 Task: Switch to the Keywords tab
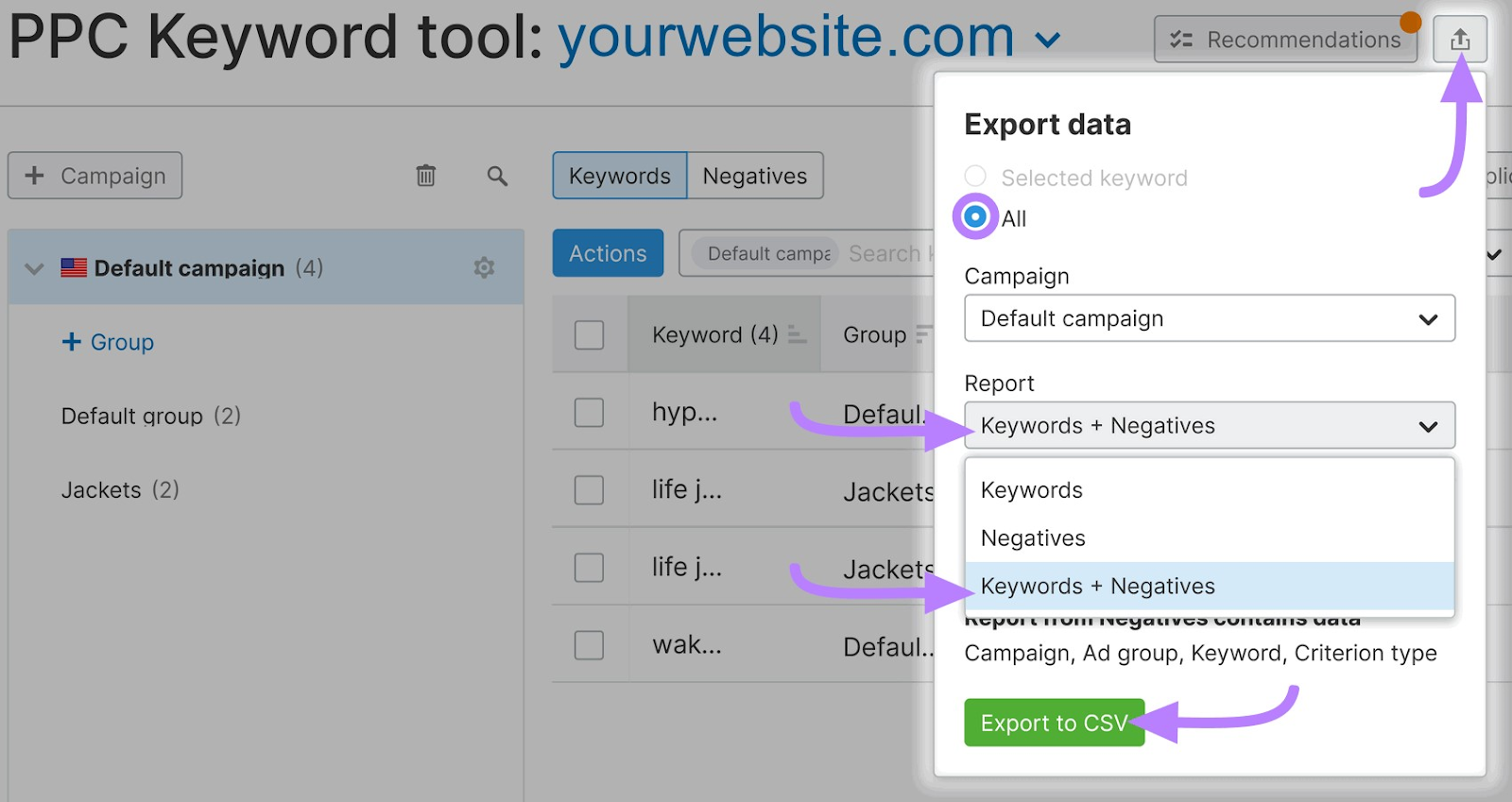pyautogui.click(x=620, y=176)
